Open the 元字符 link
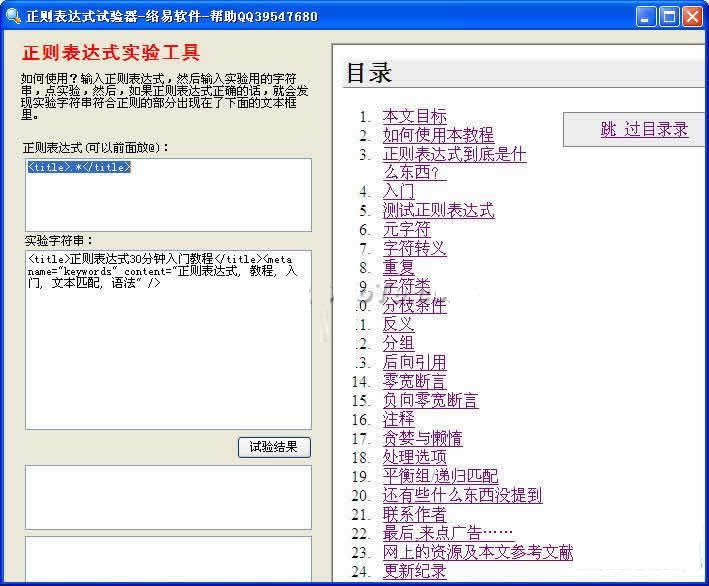709x586 pixels. pos(406,229)
